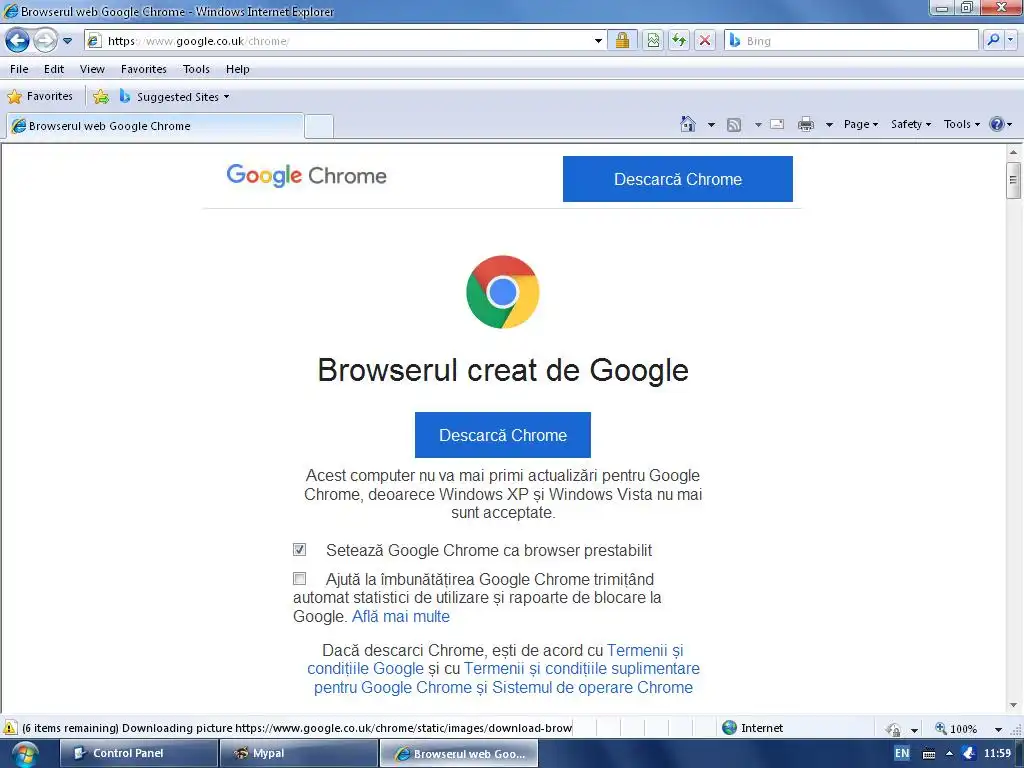Show hidden tray icons arrow
Viewport: 1024px width, 768px height.
click(950, 754)
